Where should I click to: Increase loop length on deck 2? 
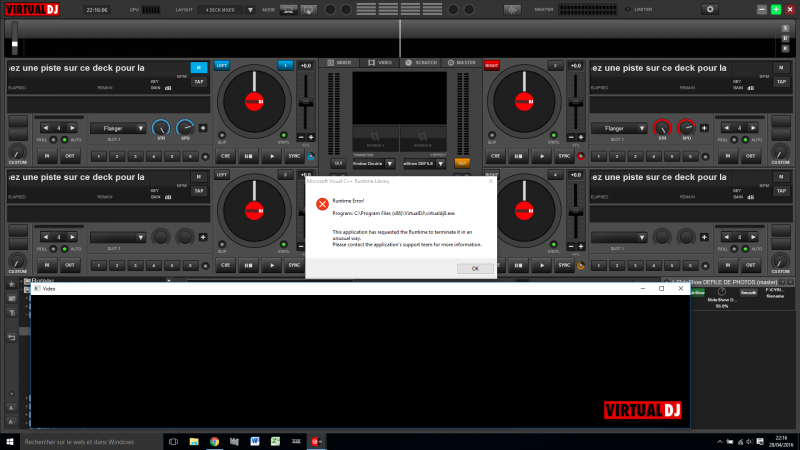[753, 128]
